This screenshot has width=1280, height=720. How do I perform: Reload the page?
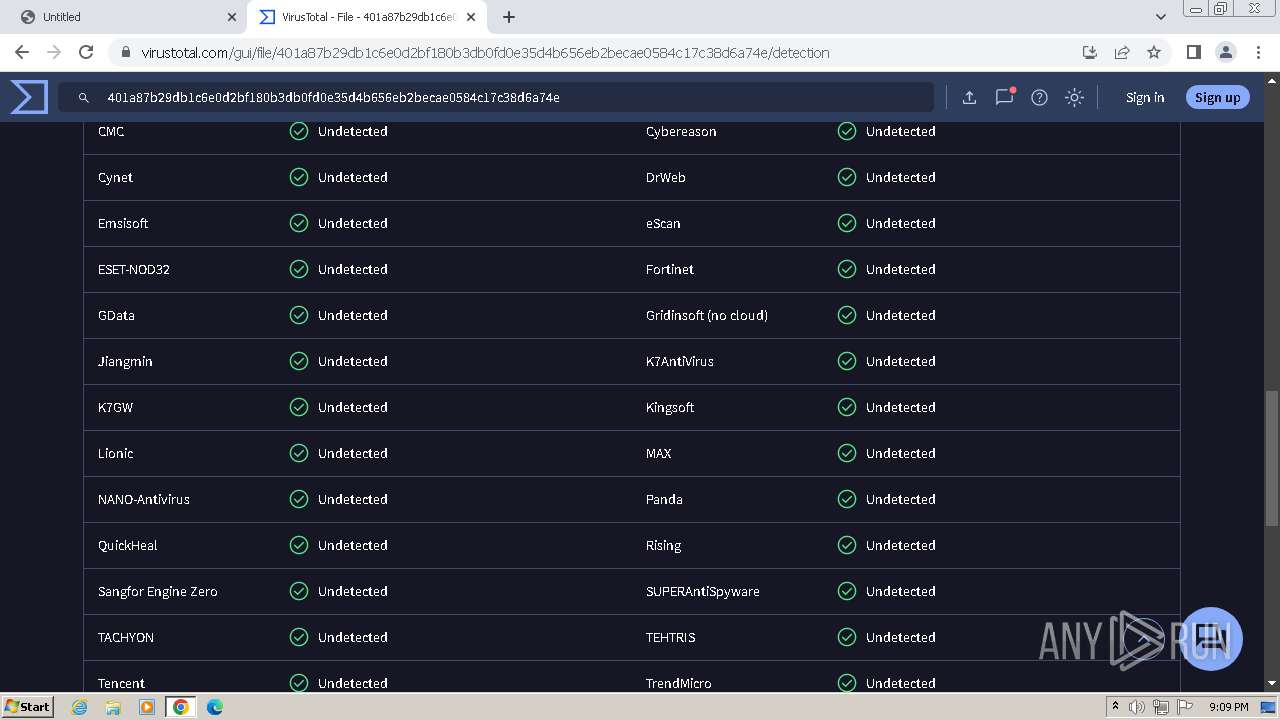click(x=86, y=52)
